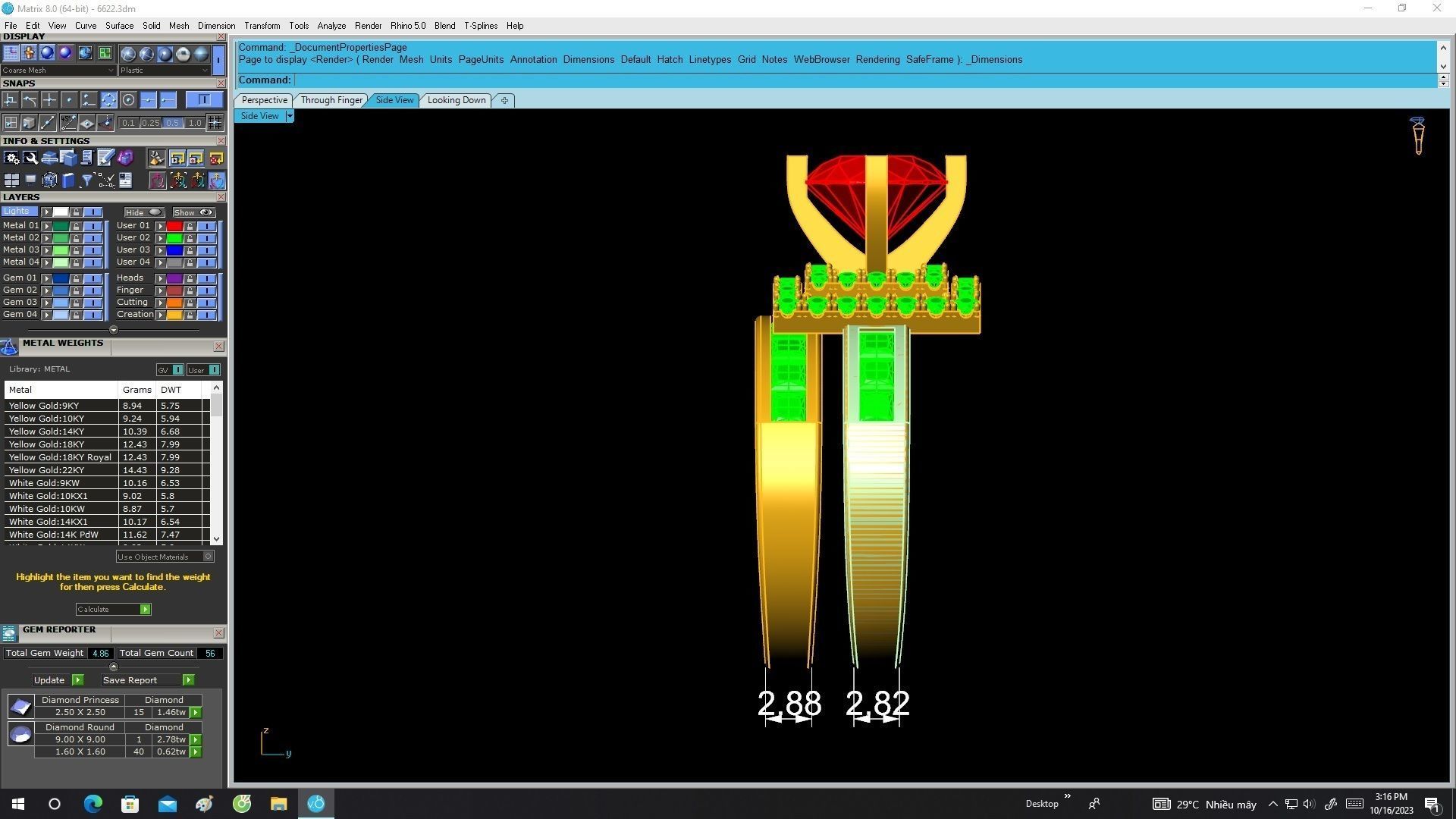Image resolution: width=1456 pixels, height=819 pixels.
Task: Click the Calculate button
Action: 113,610
